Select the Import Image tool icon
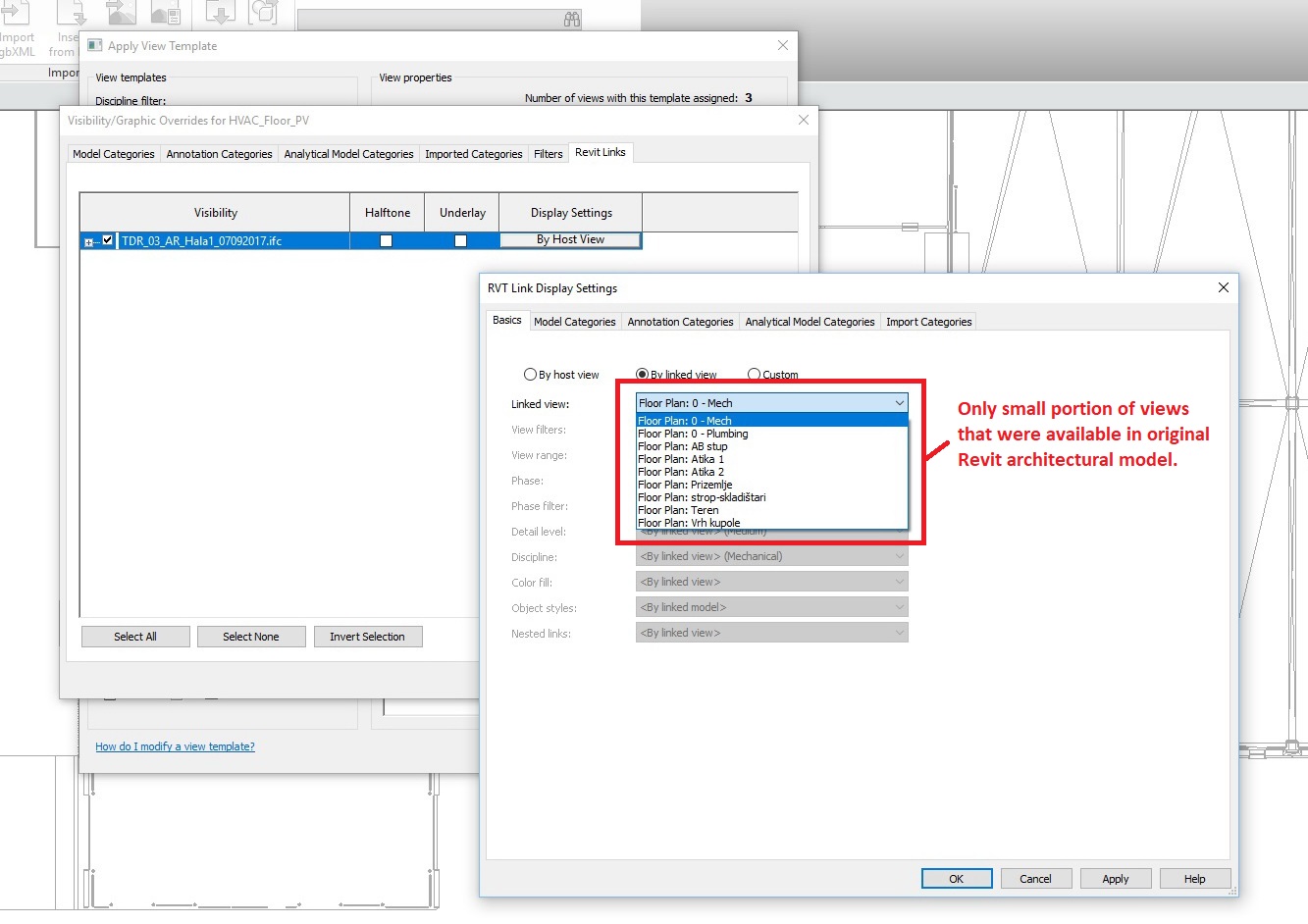This screenshot has height=924, width=1308. 120,13
